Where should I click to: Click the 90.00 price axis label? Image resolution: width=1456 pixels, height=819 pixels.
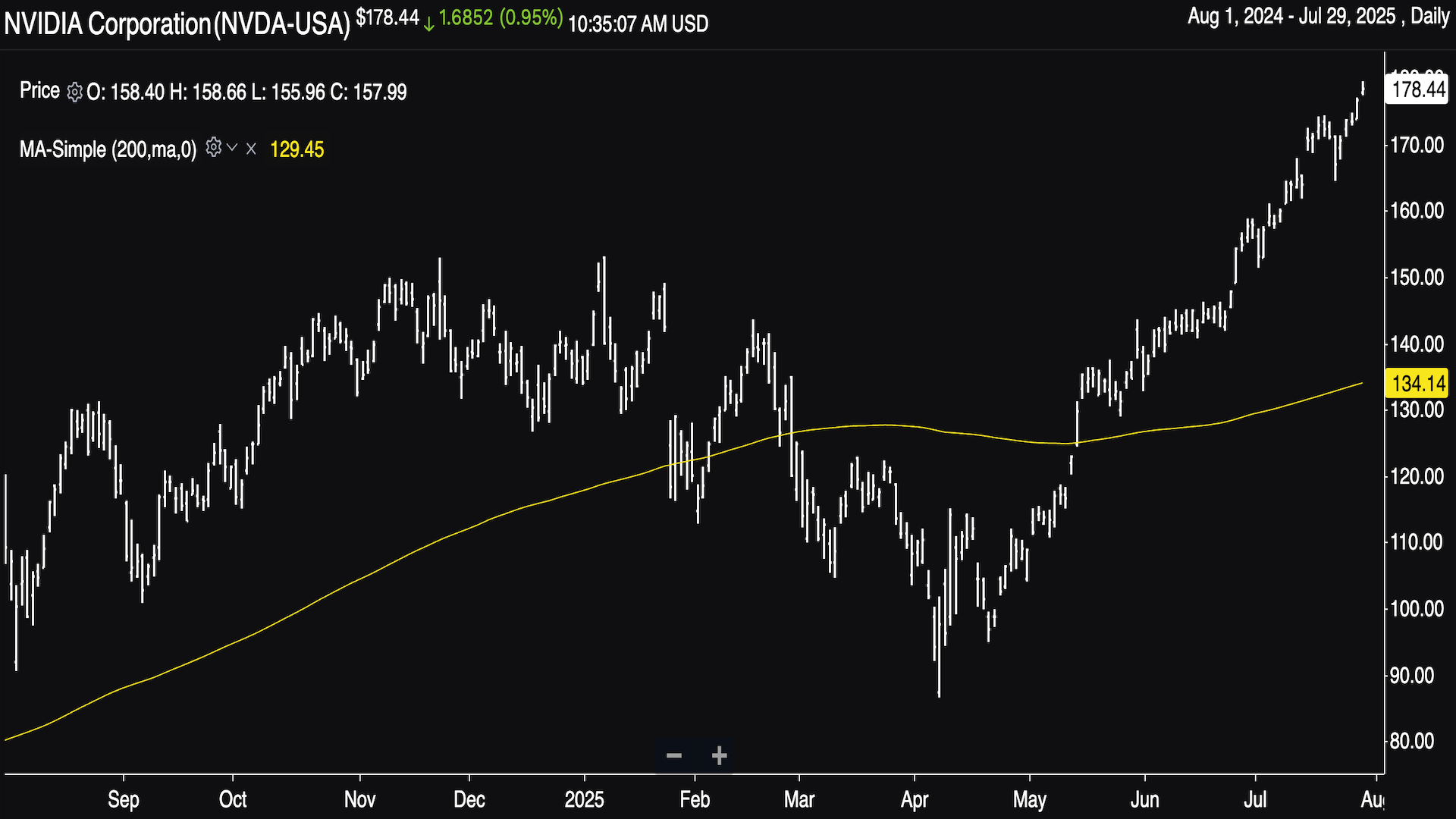pyautogui.click(x=1411, y=676)
